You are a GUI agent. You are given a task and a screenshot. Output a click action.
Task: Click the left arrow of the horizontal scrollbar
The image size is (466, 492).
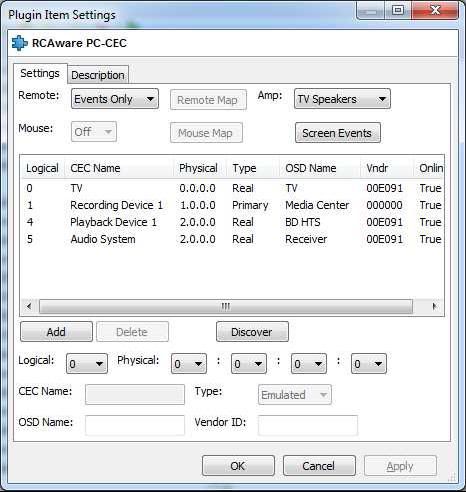click(29, 306)
